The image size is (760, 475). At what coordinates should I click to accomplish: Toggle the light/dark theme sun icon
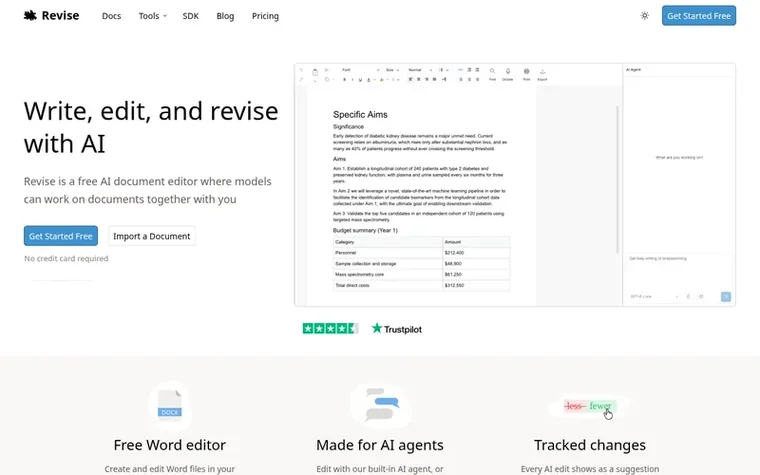645,16
